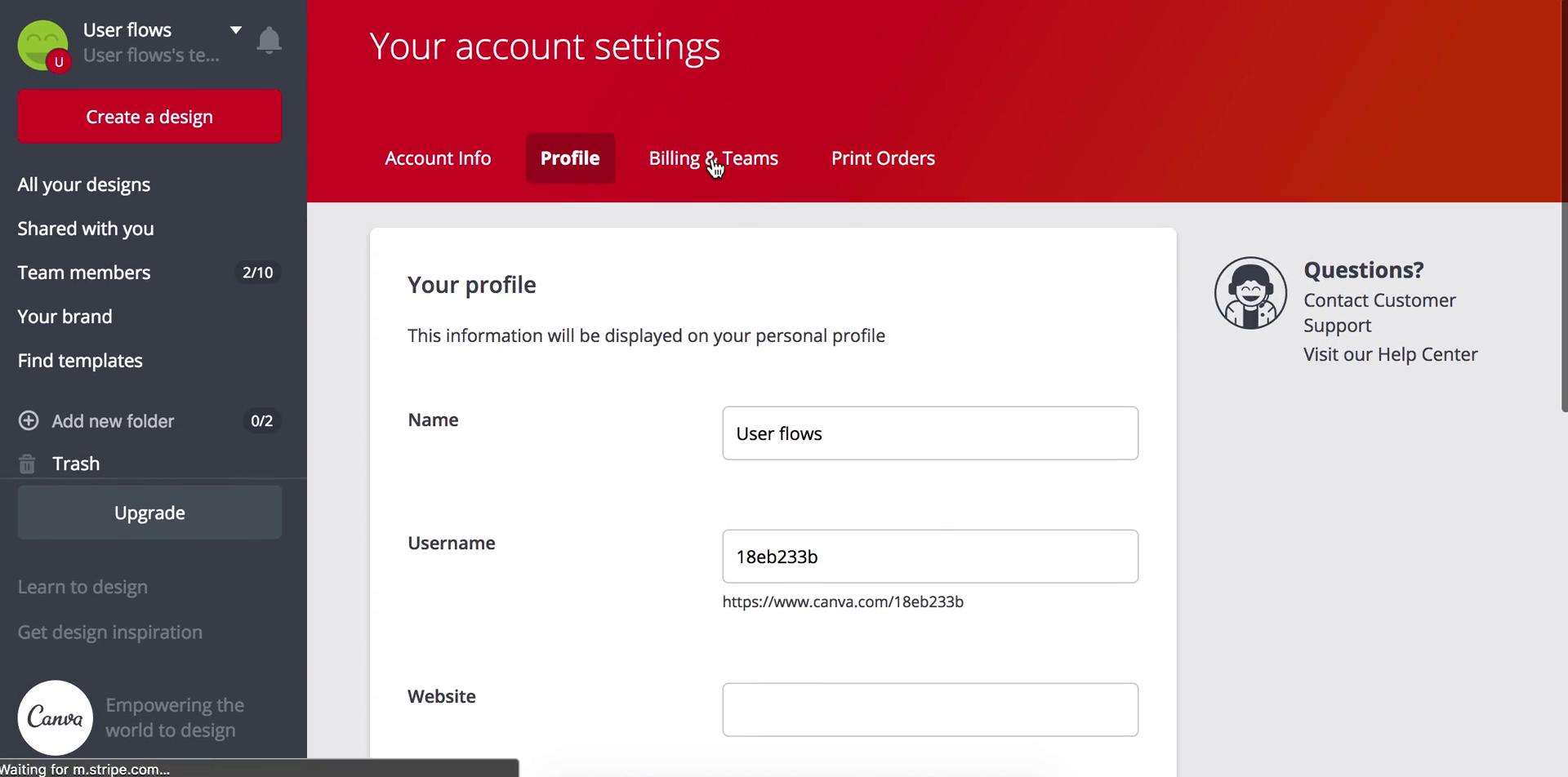The image size is (1568, 777).
Task: Expand the User flows account dropdown arrow
Action: coord(235,30)
